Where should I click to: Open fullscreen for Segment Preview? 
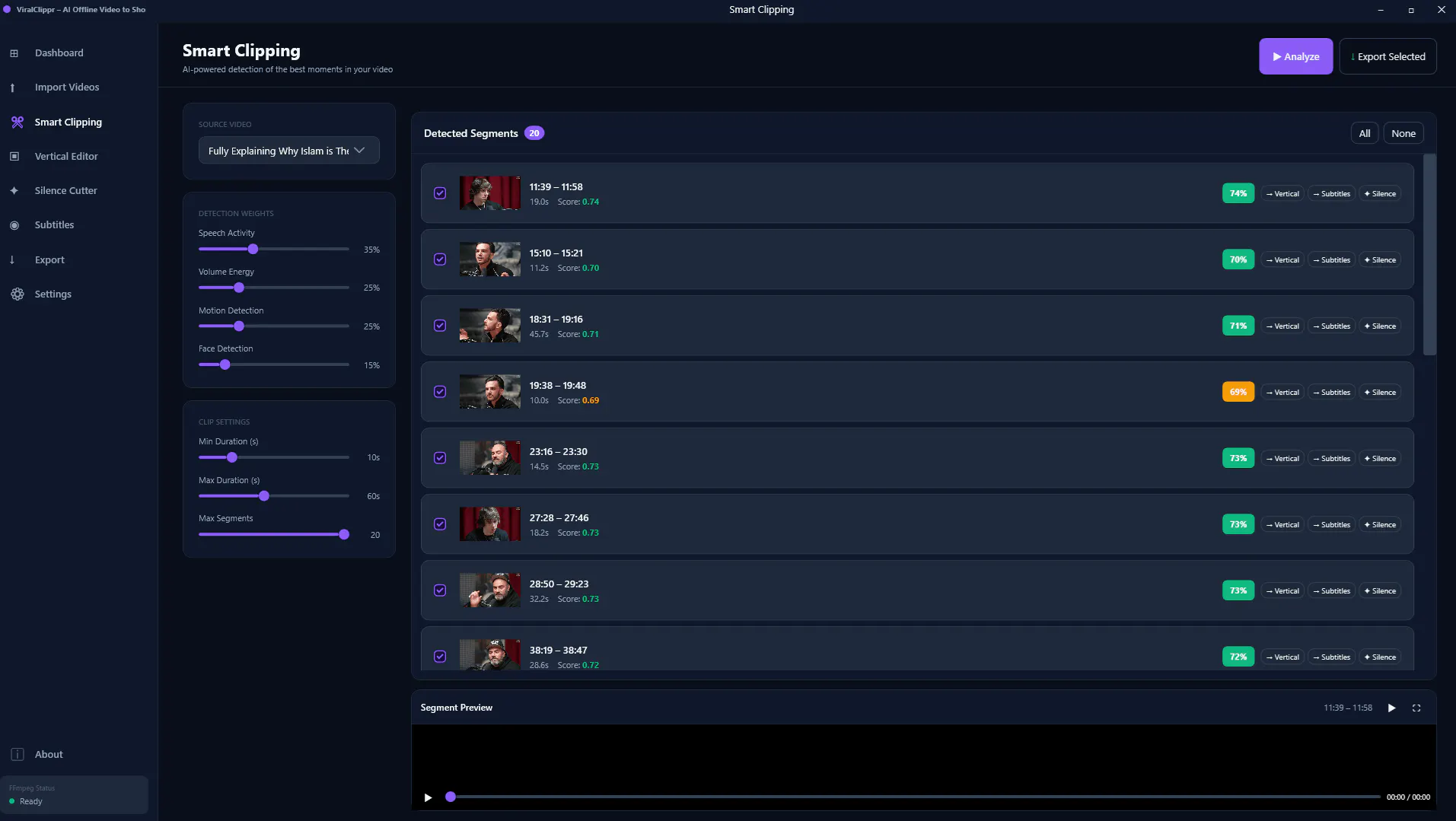pyautogui.click(x=1416, y=708)
